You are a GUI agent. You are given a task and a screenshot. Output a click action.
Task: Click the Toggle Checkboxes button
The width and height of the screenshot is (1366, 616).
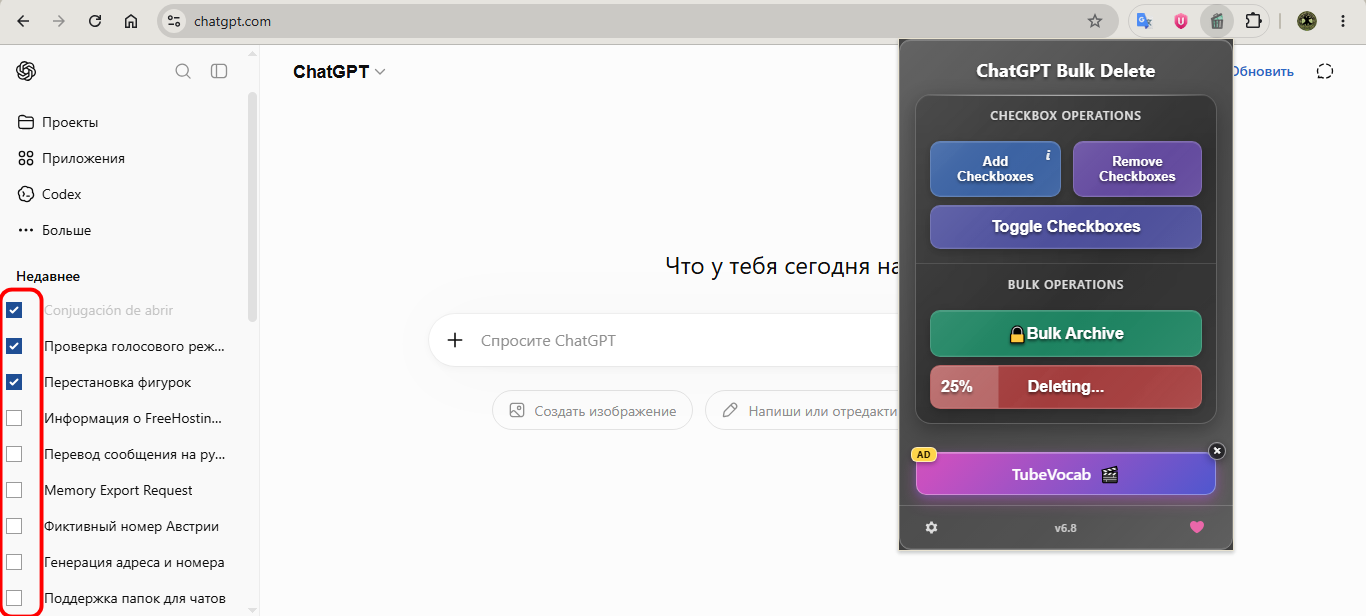point(1066,227)
